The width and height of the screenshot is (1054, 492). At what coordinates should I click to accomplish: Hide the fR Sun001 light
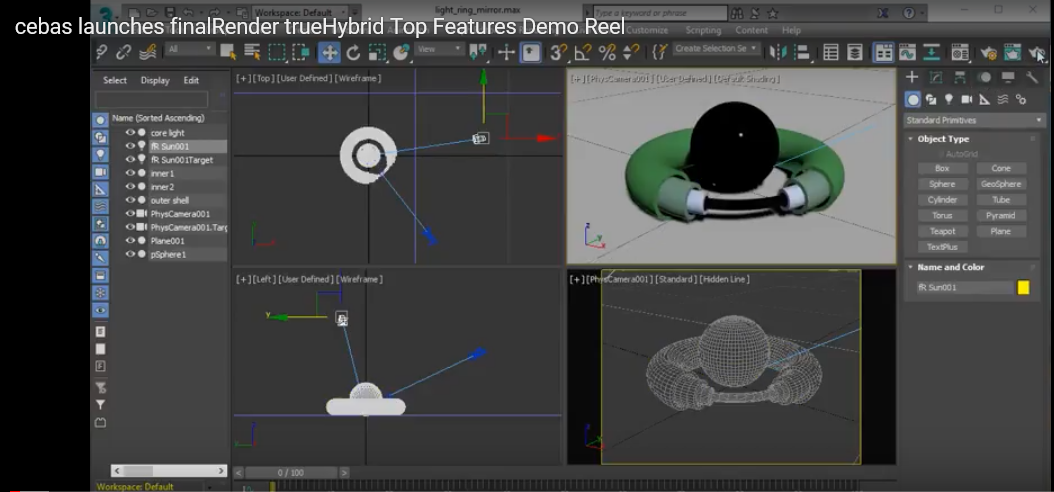130,146
